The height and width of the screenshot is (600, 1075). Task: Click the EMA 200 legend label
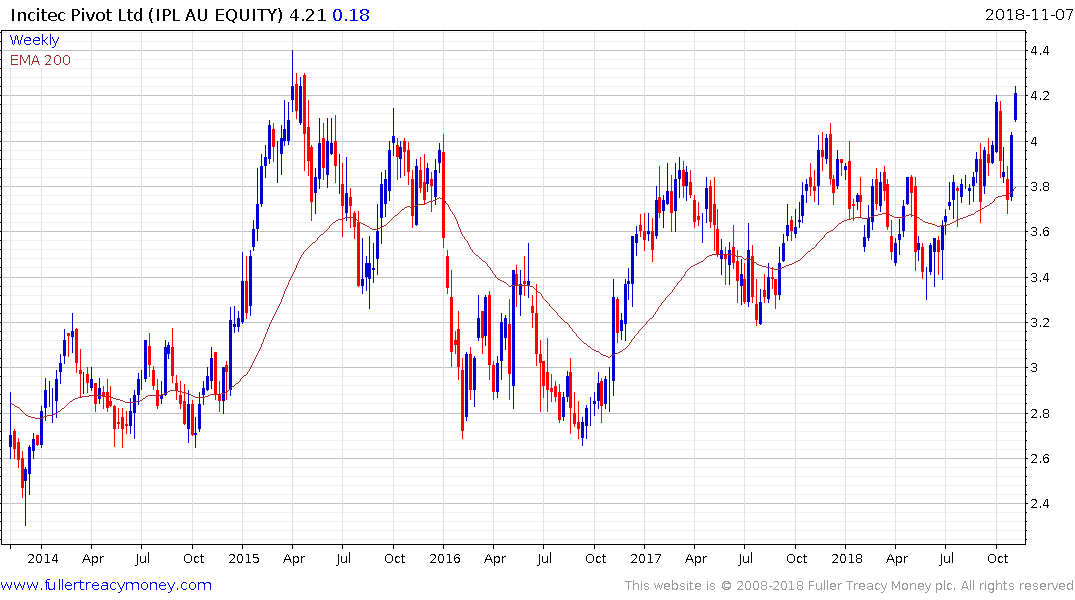pos(40,60)
